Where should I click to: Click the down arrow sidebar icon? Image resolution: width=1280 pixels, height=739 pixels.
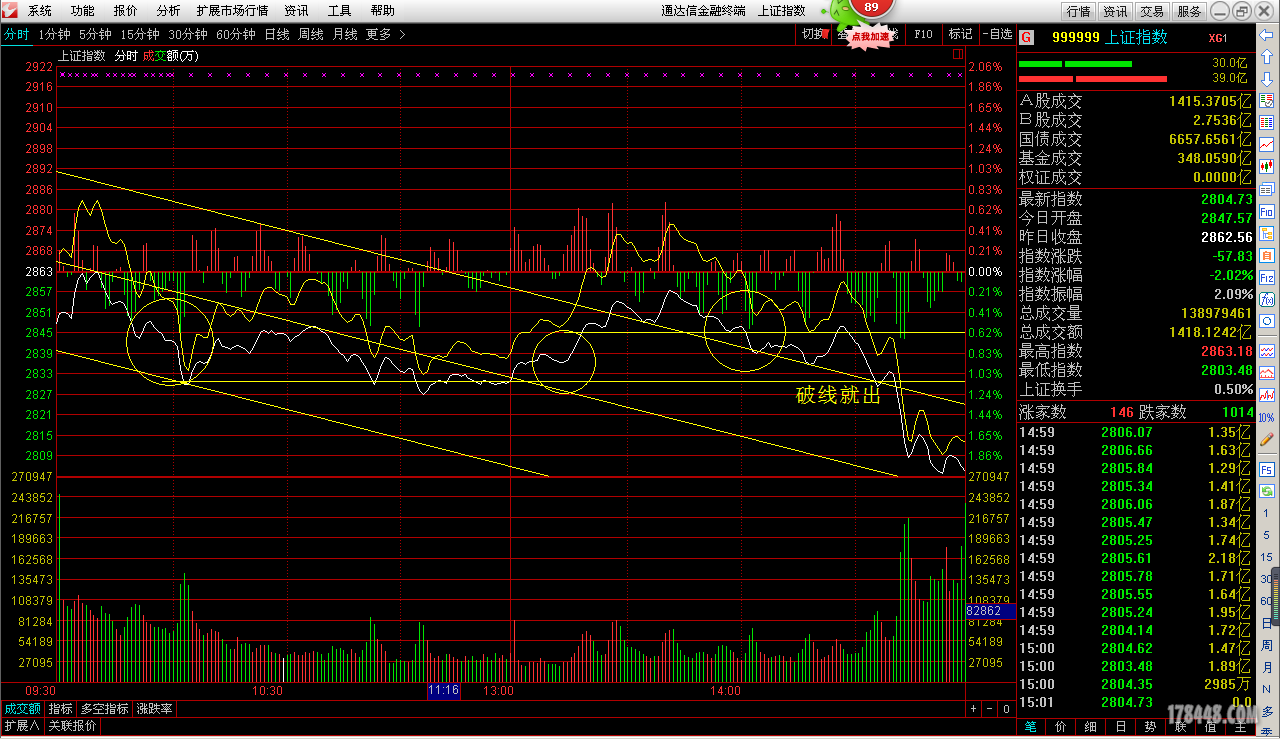tap(1266, 78)
